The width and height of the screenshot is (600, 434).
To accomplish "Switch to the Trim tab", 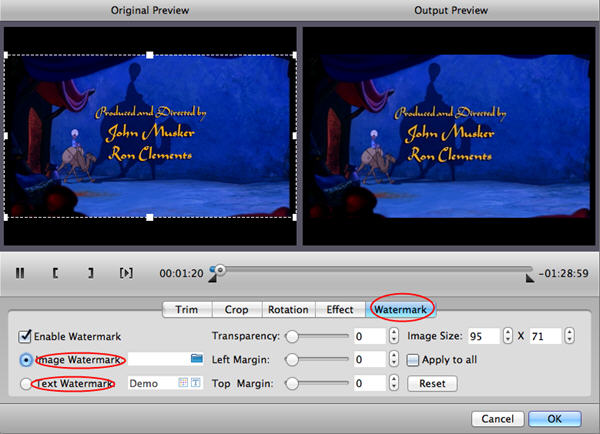I will (187, 309).
